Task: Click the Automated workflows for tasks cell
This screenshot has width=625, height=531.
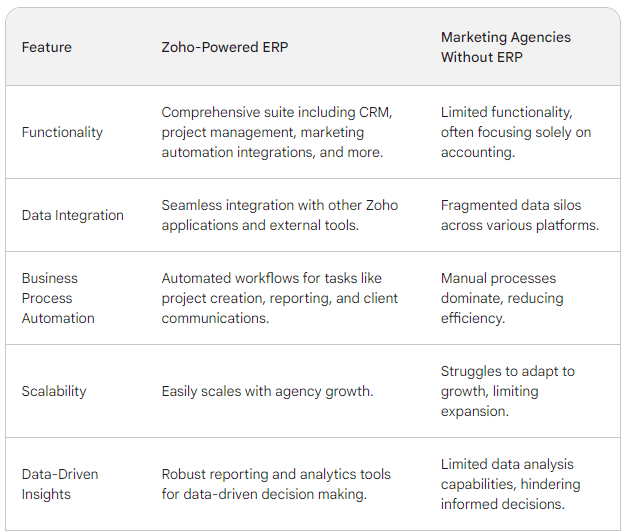Action: point(279,298)
